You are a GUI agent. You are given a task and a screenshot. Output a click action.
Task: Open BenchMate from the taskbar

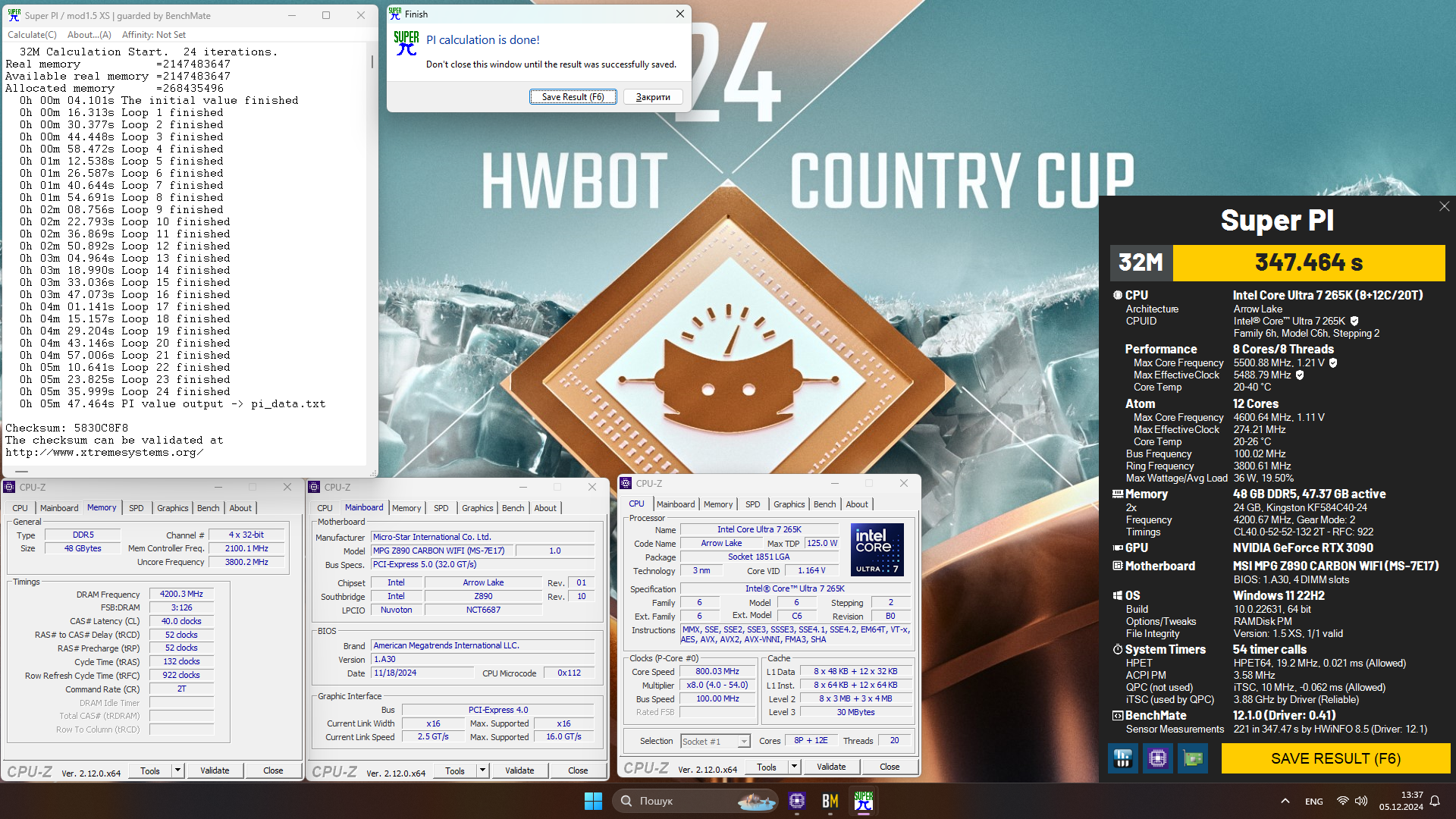830,801
